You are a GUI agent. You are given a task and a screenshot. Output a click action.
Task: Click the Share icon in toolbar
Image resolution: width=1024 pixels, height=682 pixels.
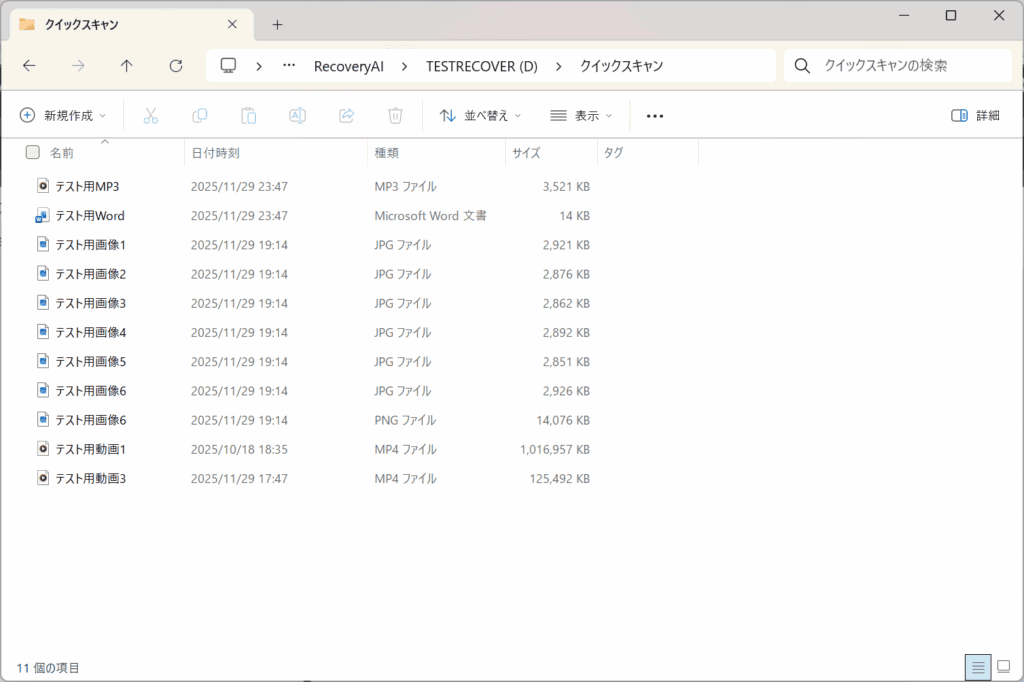(346, 116)
